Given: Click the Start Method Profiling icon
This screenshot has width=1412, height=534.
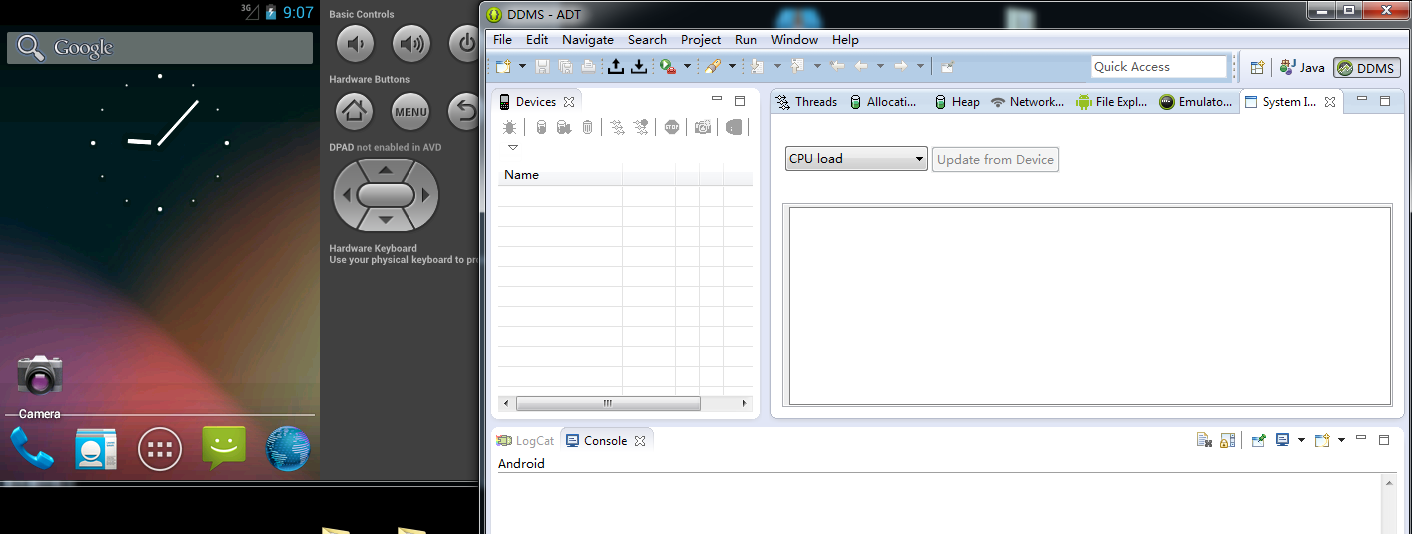Looking at the screenshot, I should tap(641, 127).
